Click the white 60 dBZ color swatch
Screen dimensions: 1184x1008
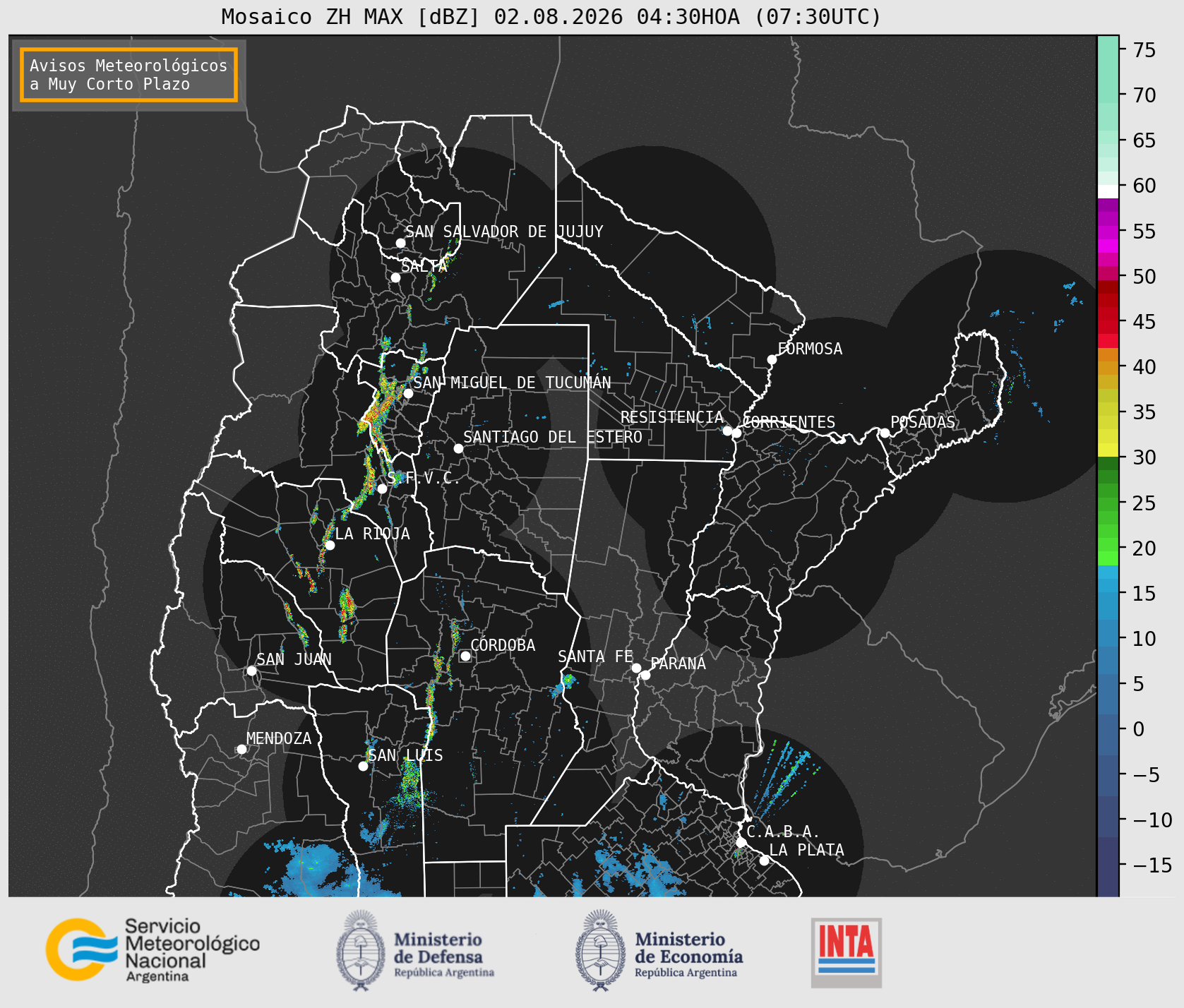point(1108,191)
